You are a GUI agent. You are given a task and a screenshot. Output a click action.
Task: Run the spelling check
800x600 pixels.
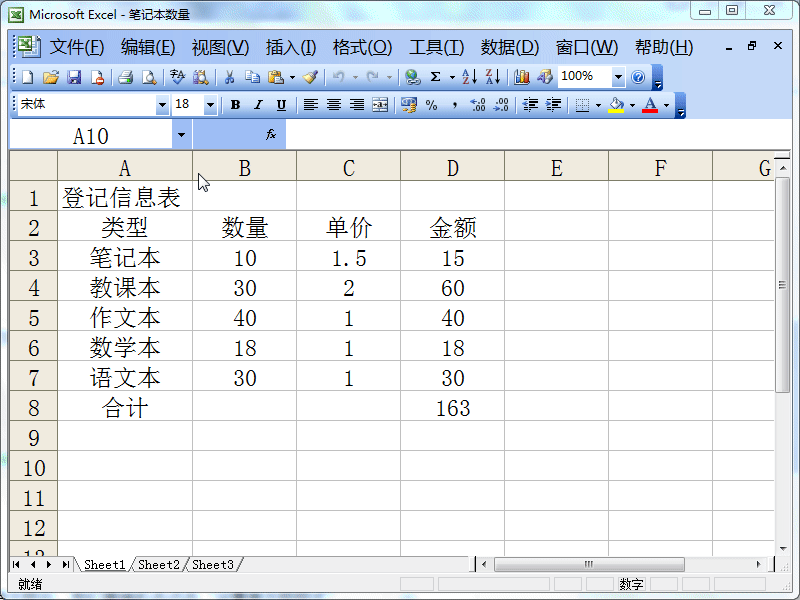coord(178,77)
